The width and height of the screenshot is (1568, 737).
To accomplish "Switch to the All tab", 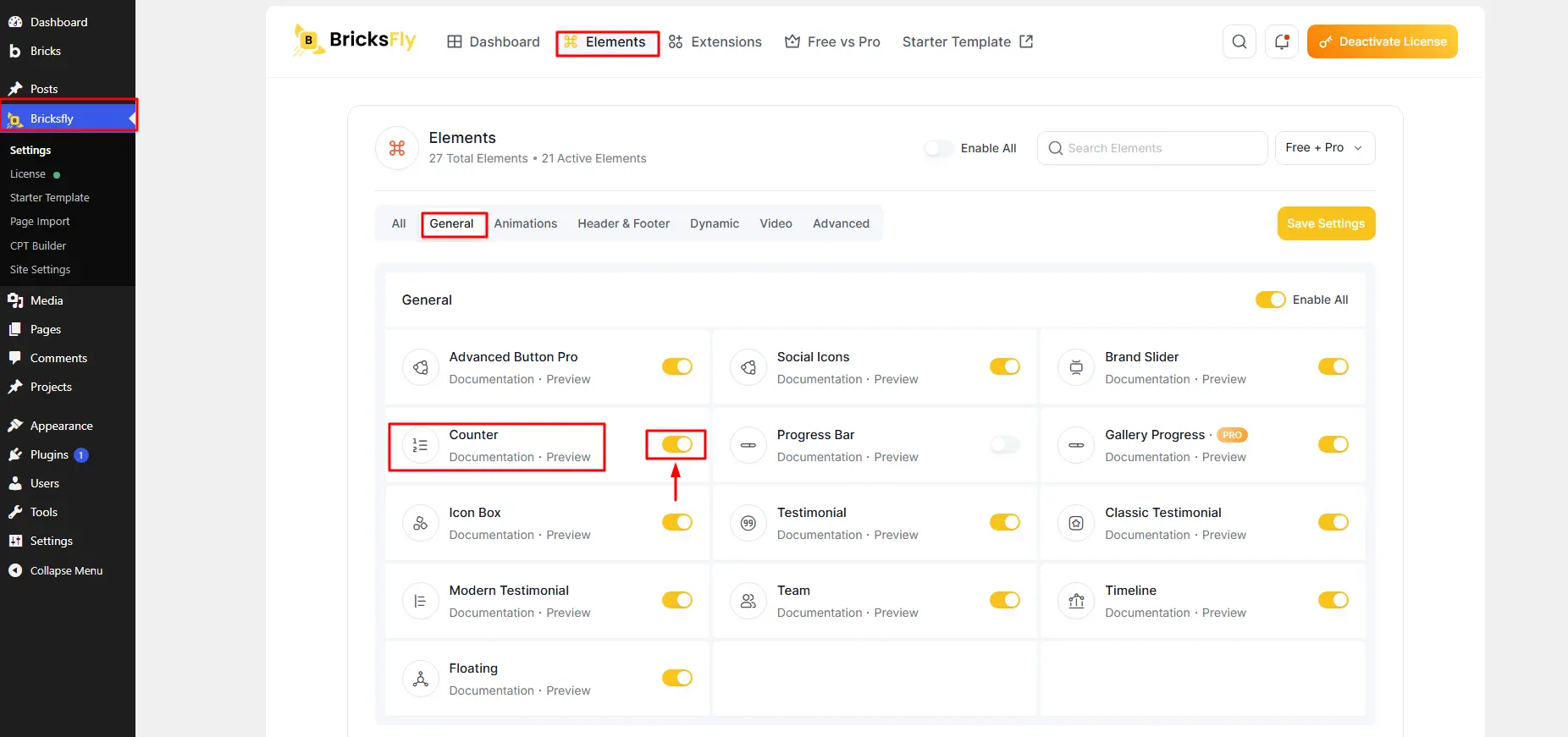I will pos(399,223).
